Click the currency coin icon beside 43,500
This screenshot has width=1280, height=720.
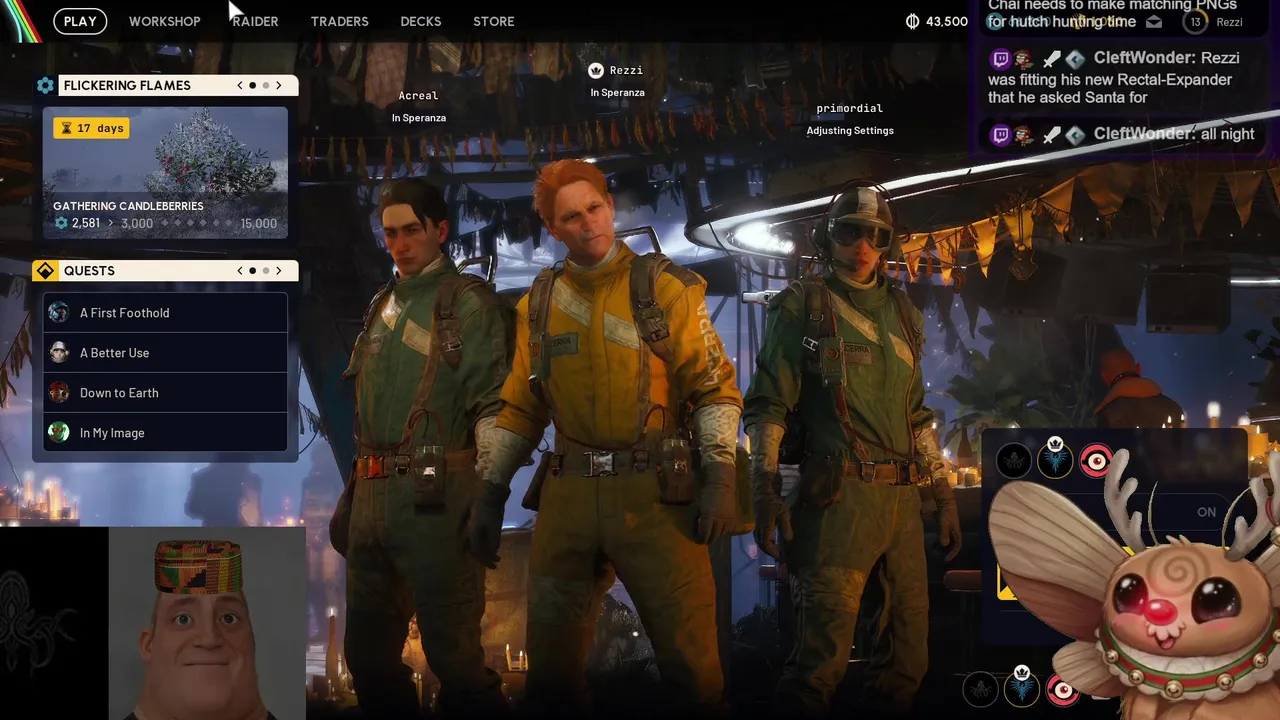(x=912, y=21)
